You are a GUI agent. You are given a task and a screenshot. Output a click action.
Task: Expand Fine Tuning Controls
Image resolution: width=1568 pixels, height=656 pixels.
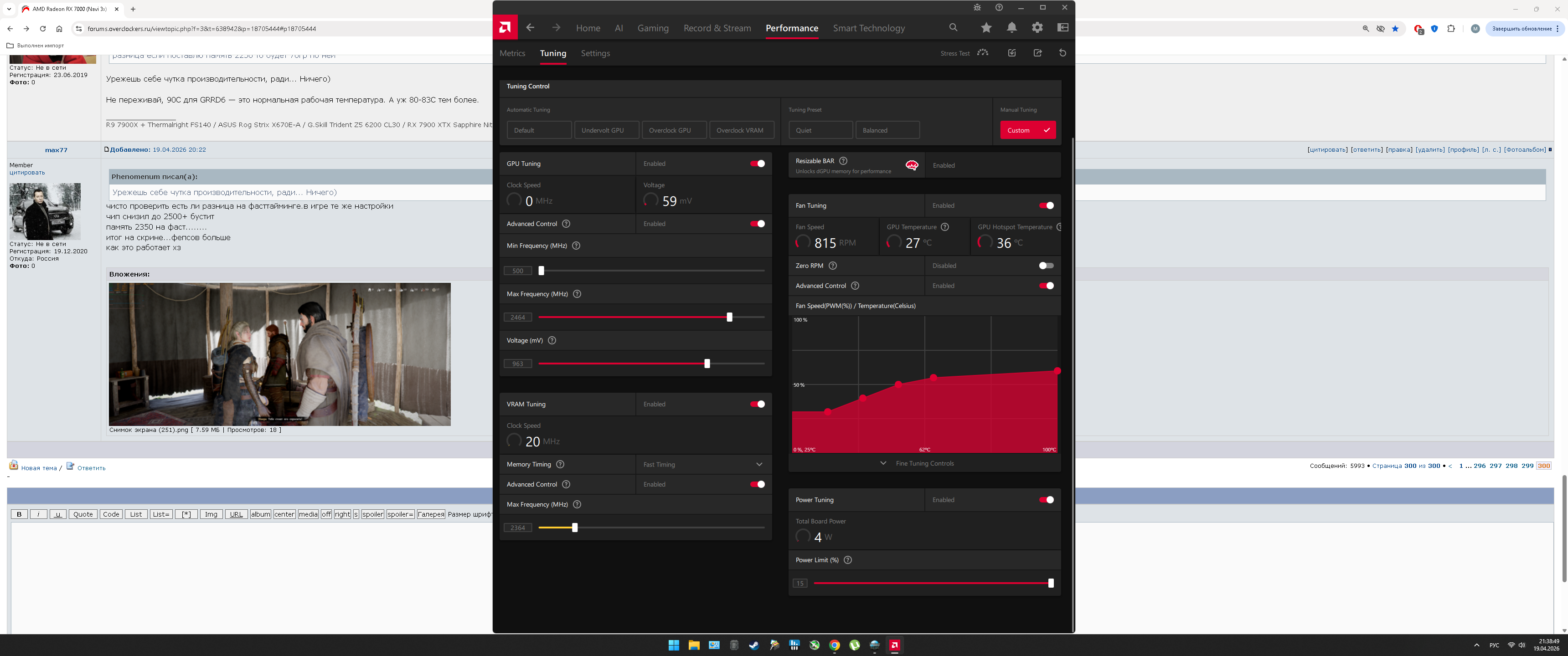click(924, 464)
